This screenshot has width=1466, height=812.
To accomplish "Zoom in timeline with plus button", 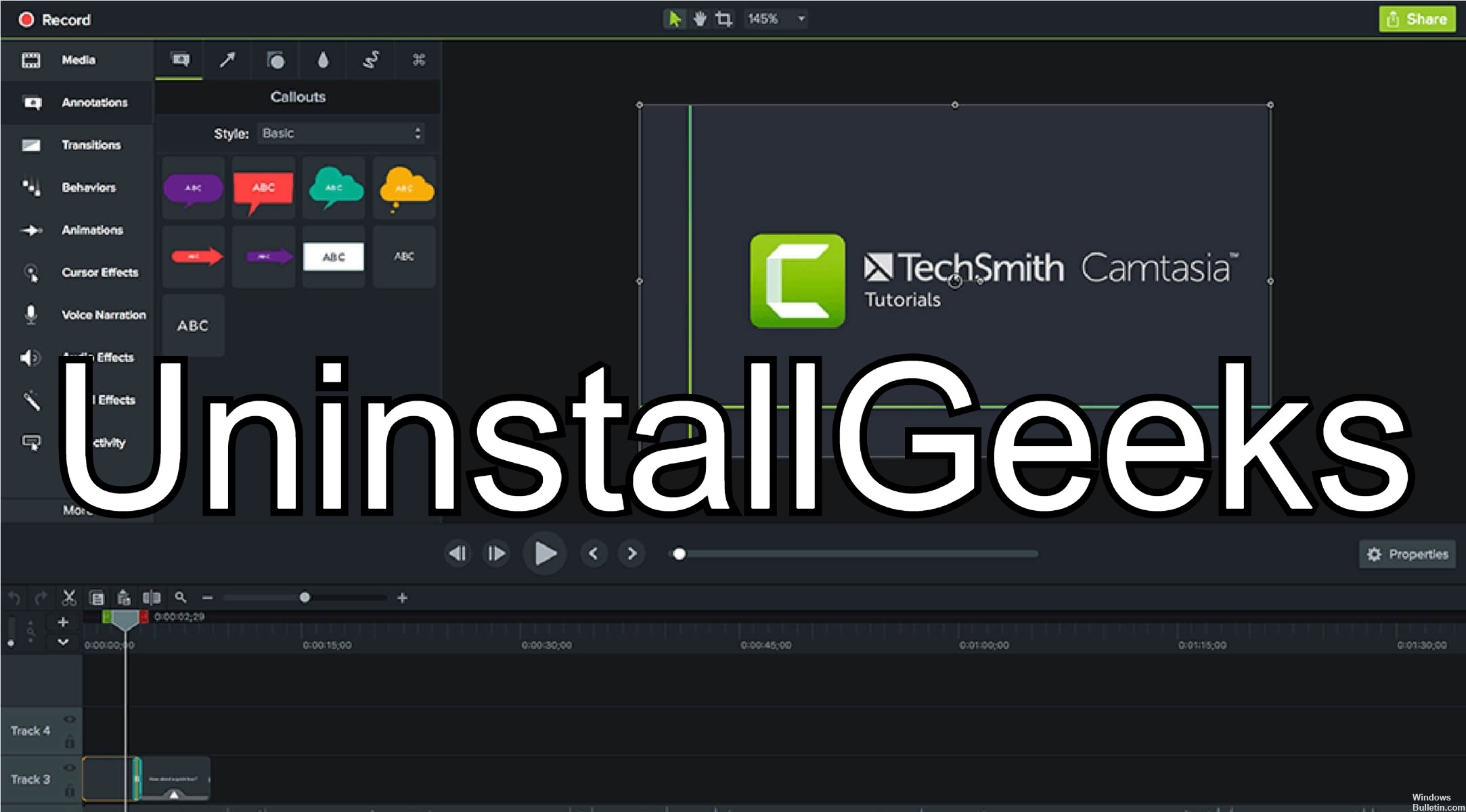I will pyautogui.click(x=402, y=598).
